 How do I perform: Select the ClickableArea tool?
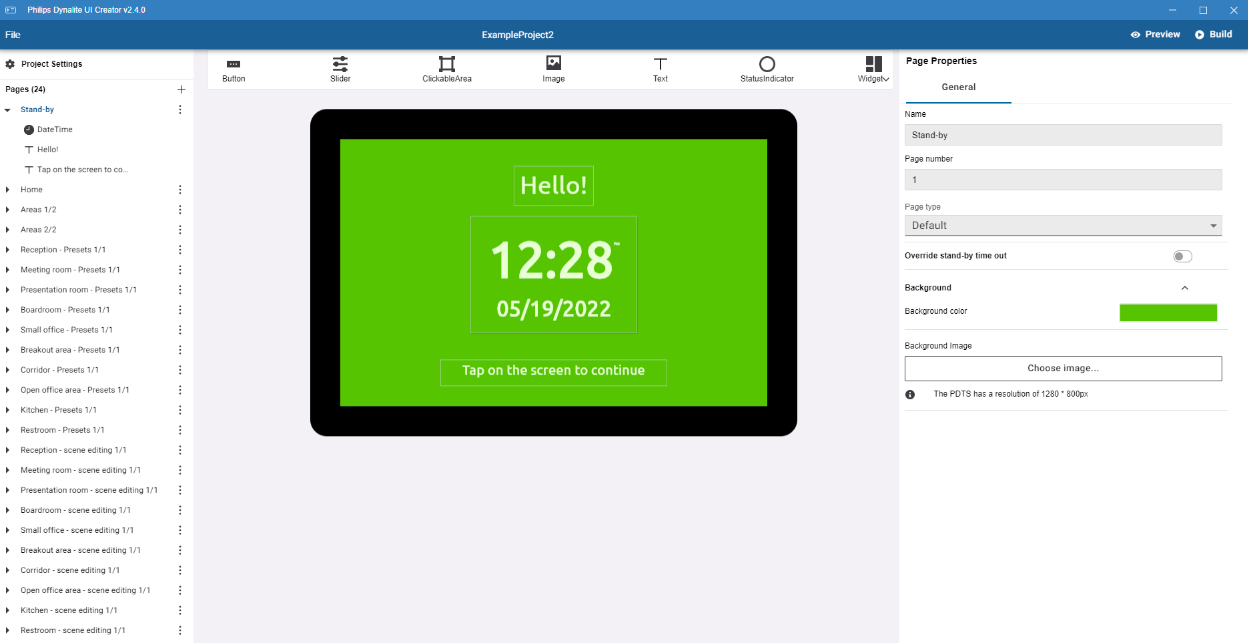pos(446,67)
